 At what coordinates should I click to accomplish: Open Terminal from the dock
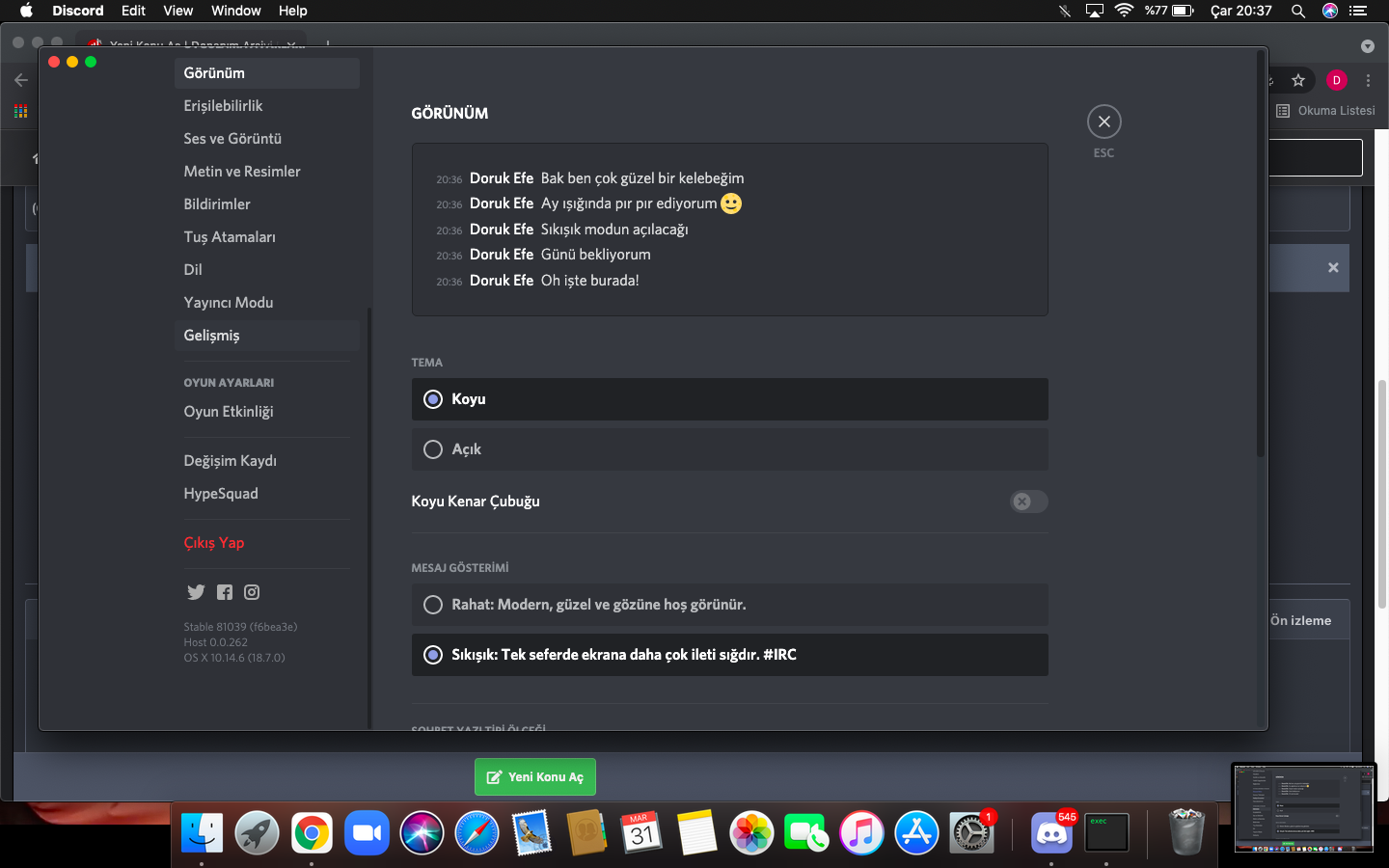click(1106, 833)
